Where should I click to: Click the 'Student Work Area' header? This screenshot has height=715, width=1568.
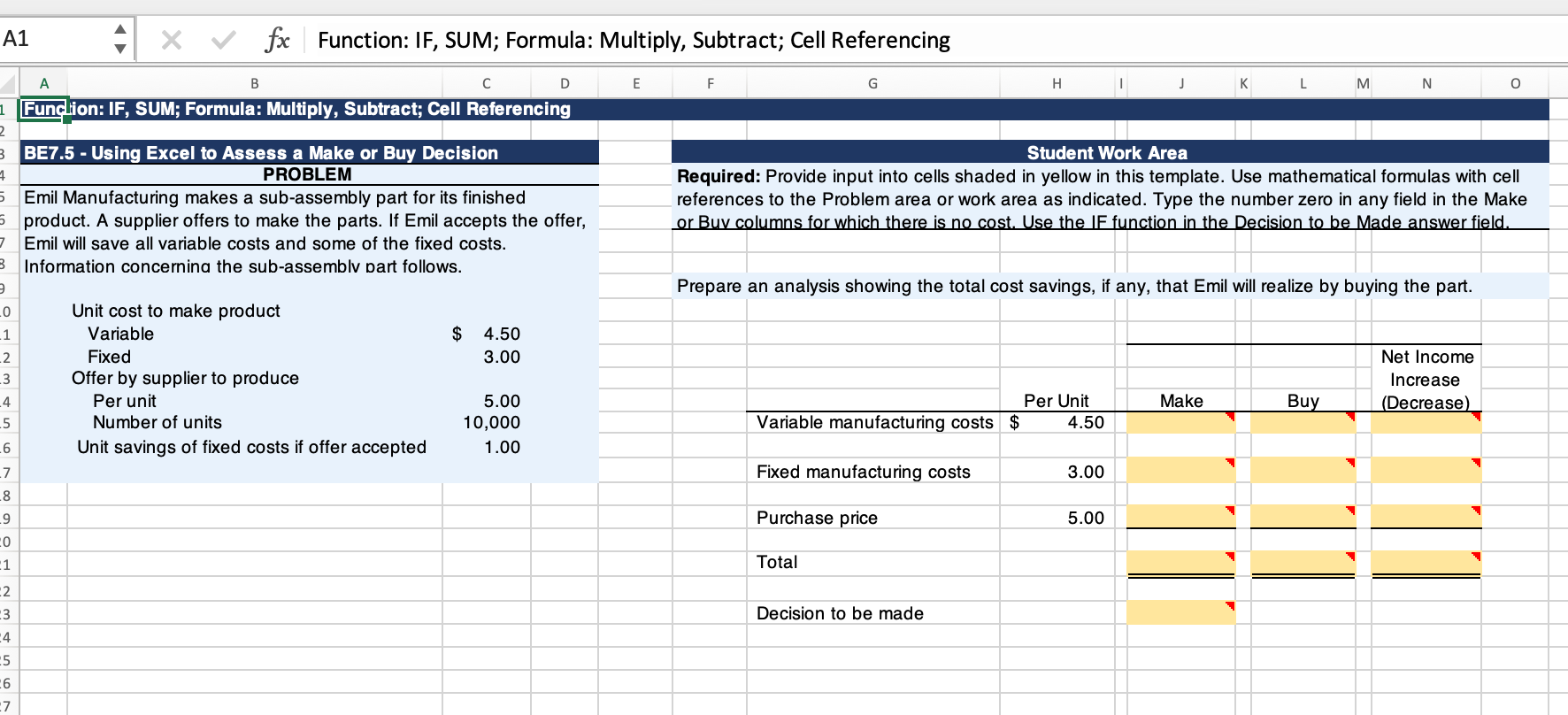(x=1110, y=152)
